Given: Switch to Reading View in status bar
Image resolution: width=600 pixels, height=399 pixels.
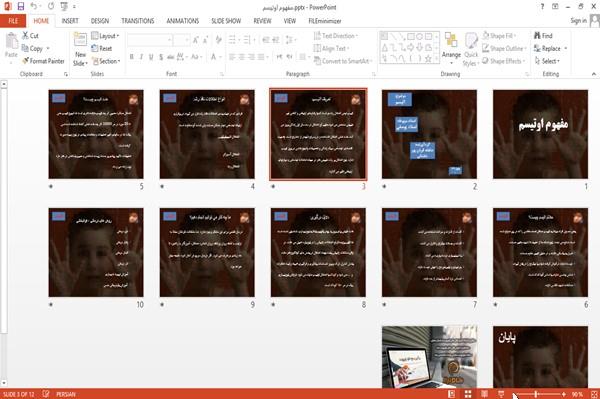Looking at the screenshot, I should coord(484,394).
